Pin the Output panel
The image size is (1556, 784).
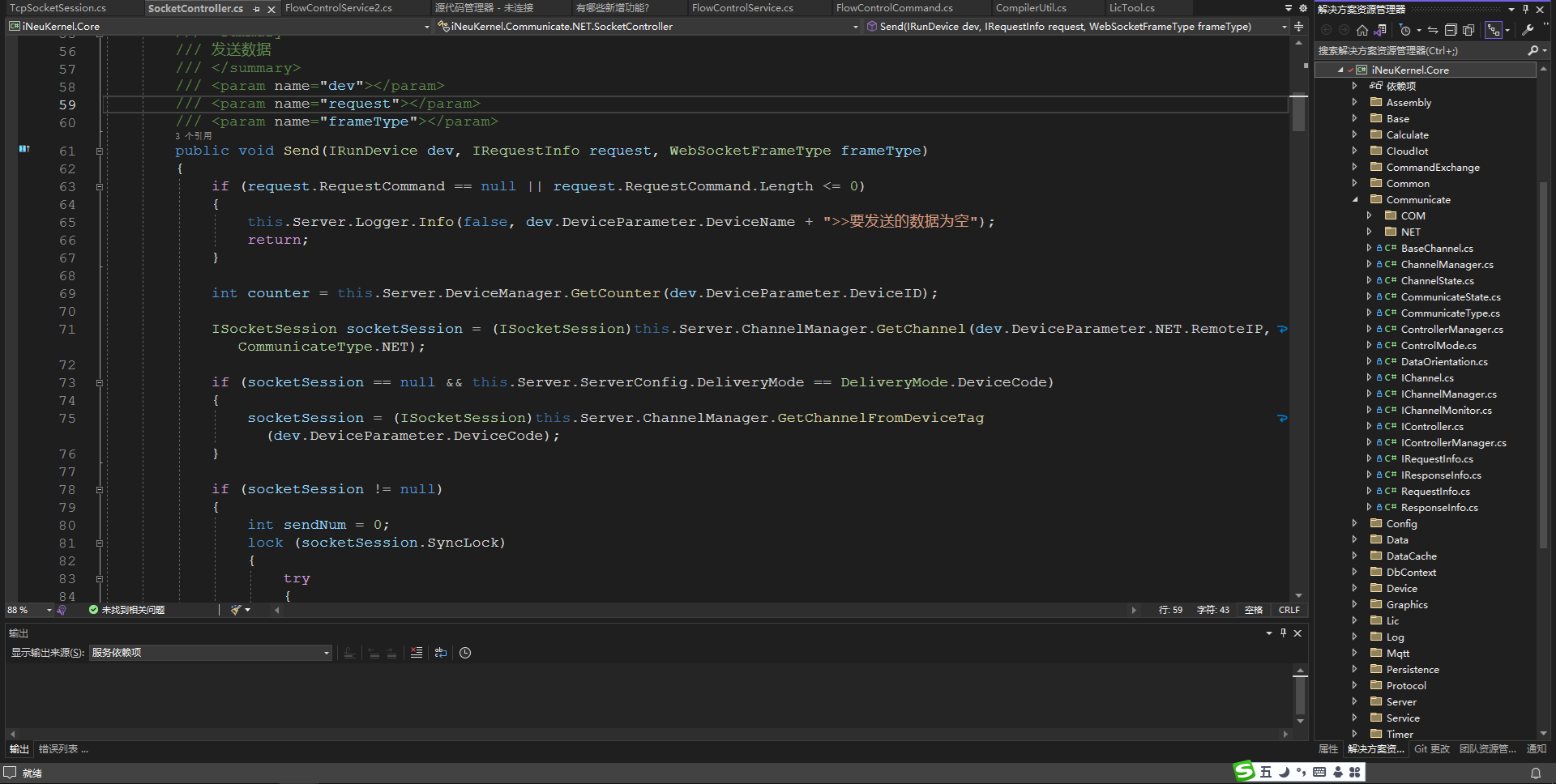1283,633
